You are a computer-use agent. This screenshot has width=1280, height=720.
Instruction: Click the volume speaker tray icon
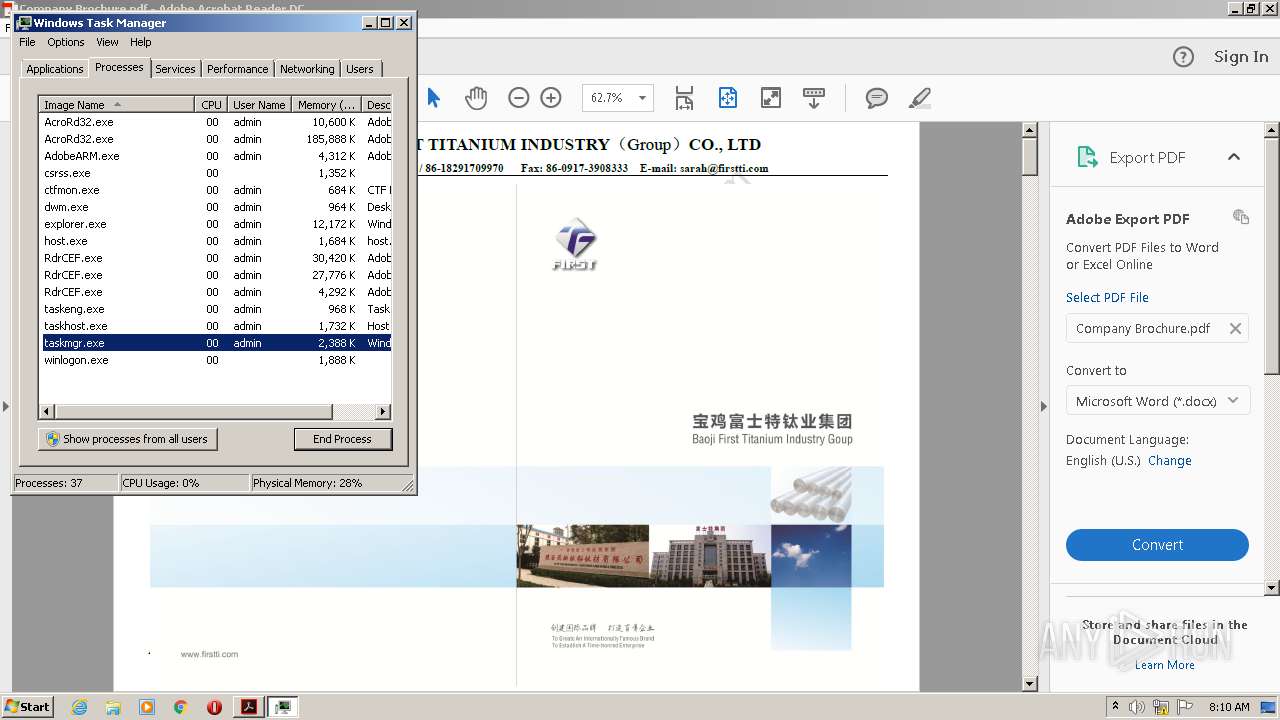[x=1137, y=707]
